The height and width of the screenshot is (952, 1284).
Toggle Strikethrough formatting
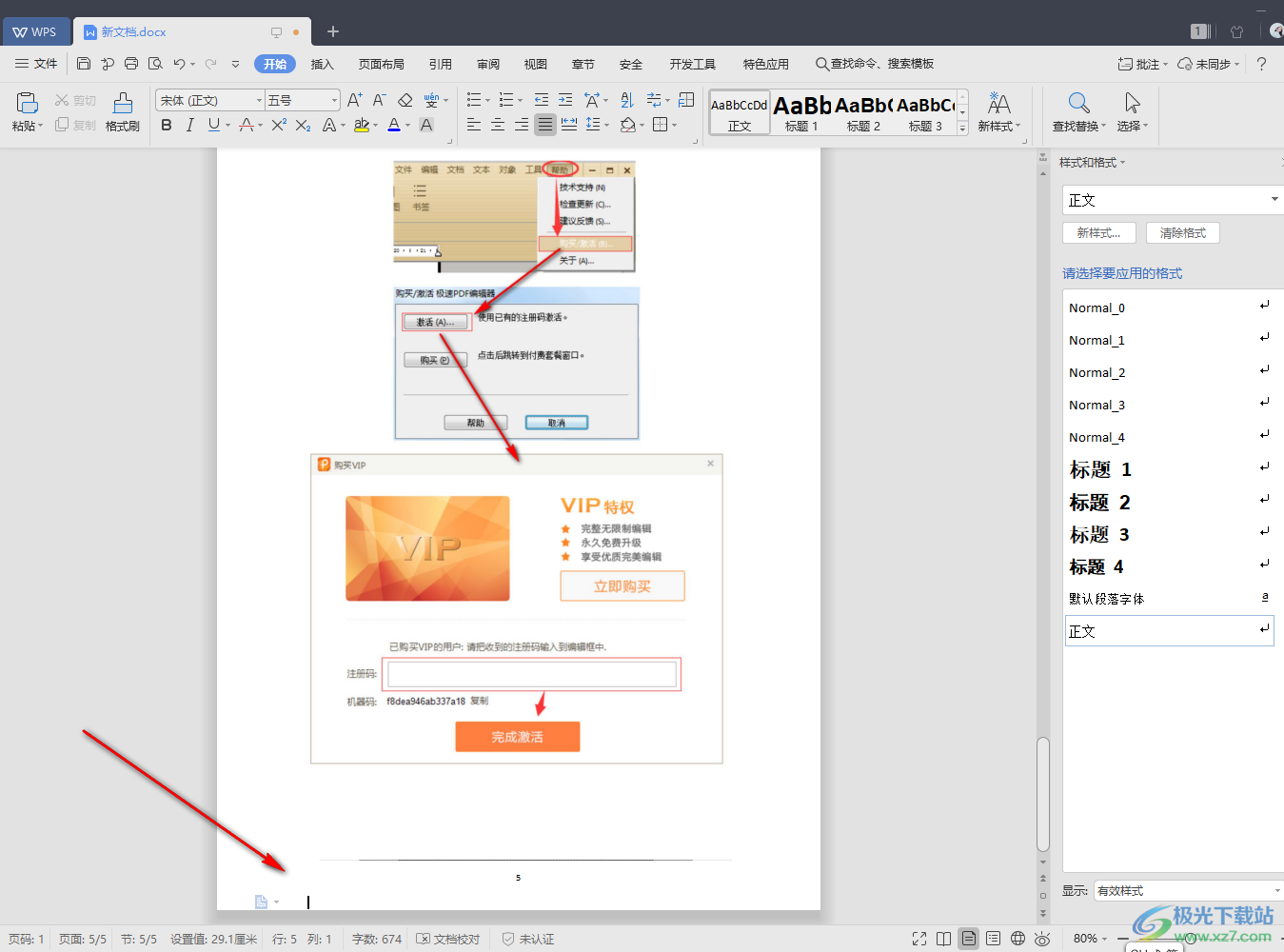tap(247, 125)
